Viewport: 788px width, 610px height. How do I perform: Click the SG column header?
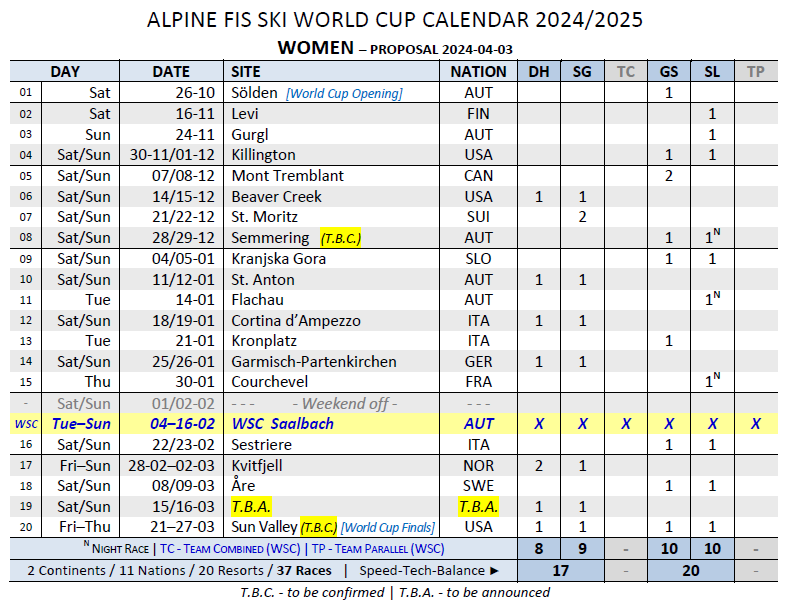[x=582, y=71]
